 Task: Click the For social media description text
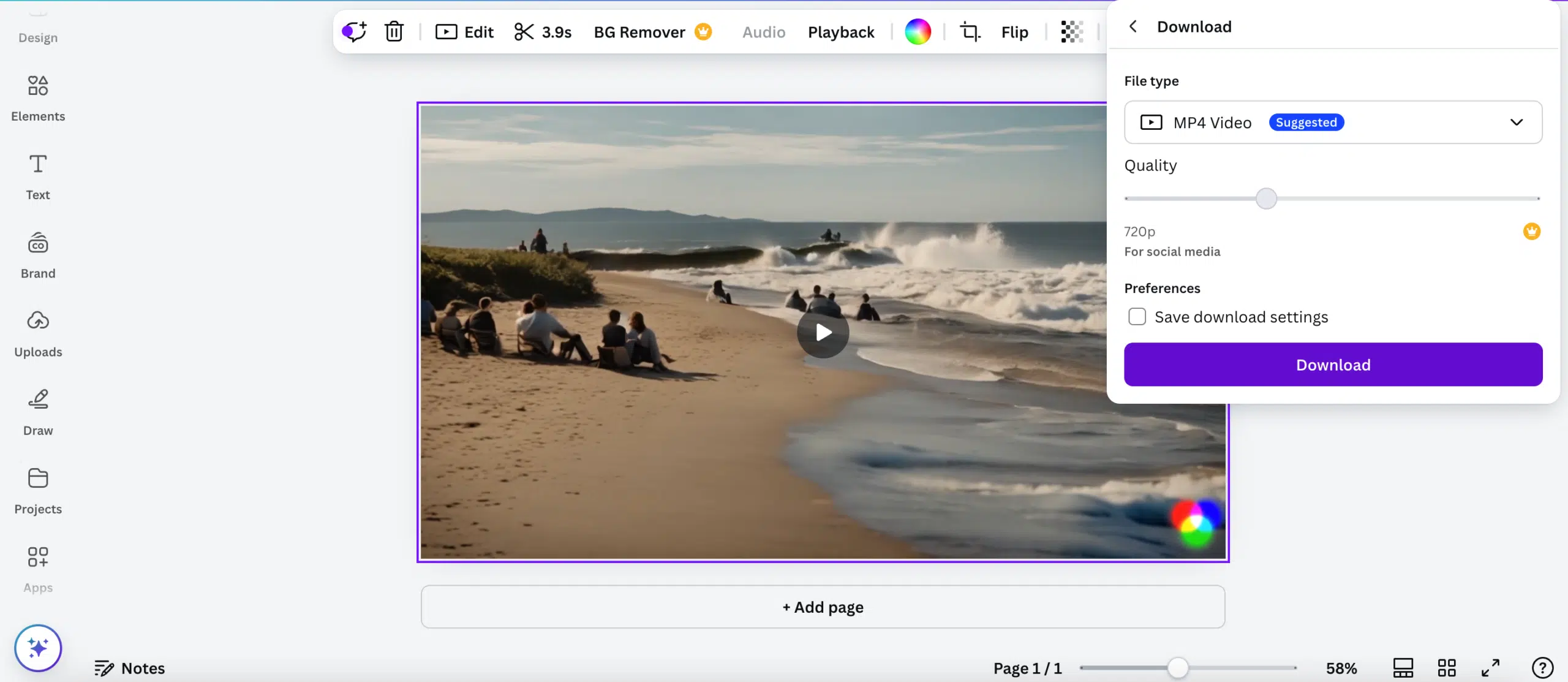pyautogui.click(x=1172, y=252)
